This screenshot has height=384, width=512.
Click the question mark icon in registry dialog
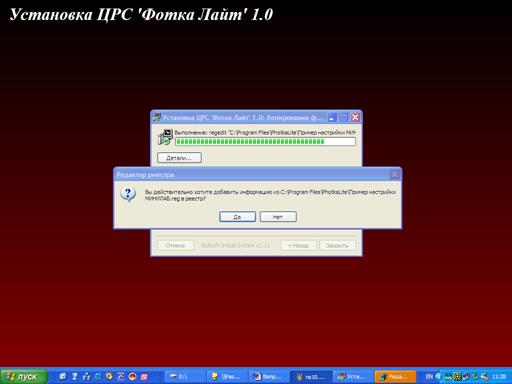(128, 194)
